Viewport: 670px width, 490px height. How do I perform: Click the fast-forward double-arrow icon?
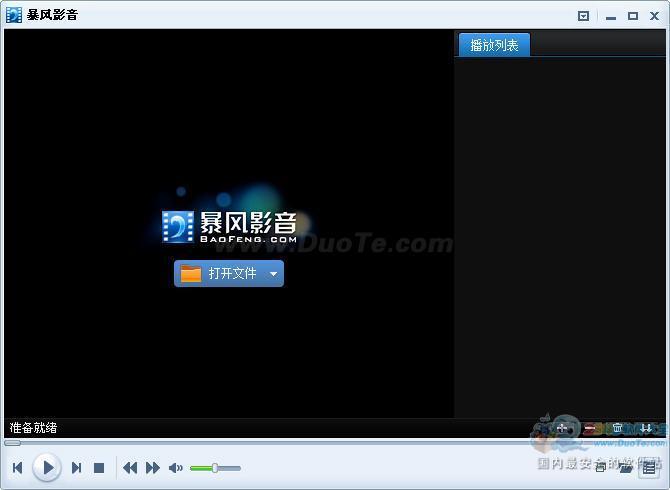(x=153, y=468)
